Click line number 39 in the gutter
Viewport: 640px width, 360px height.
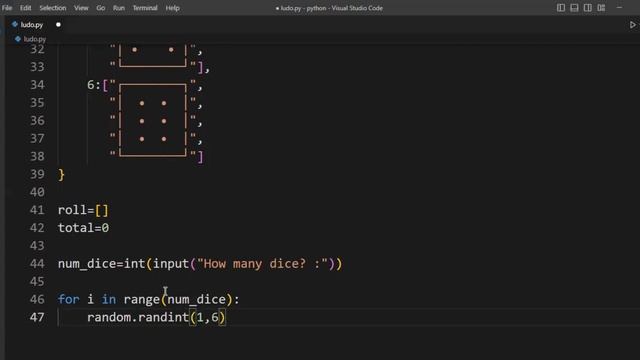(x=37, y=174)
